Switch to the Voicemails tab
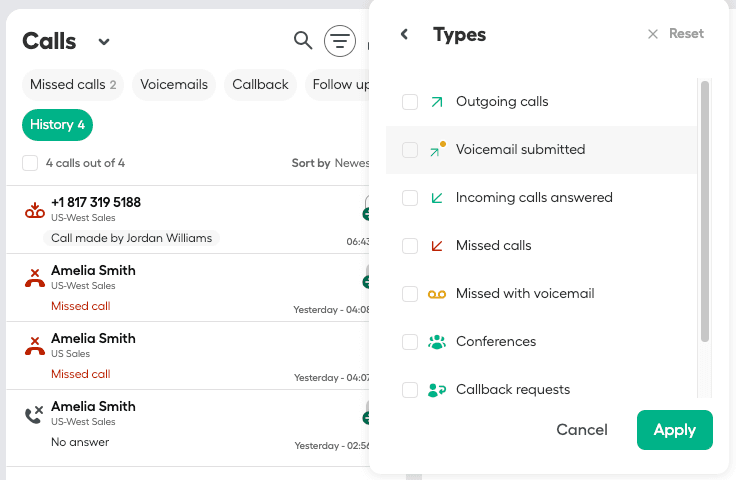The height and width of the screenshot is (480, 736). click(174, 85)
